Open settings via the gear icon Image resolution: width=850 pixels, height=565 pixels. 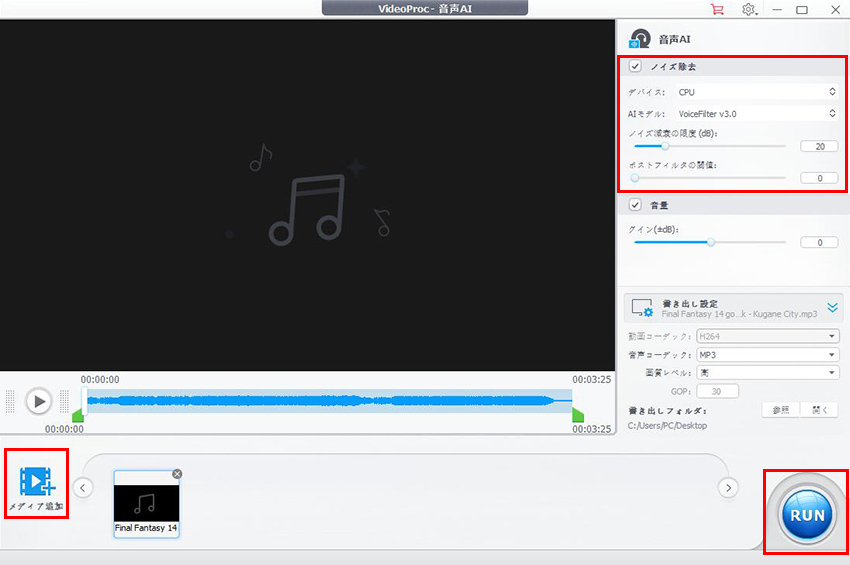(x=749, y=9)
